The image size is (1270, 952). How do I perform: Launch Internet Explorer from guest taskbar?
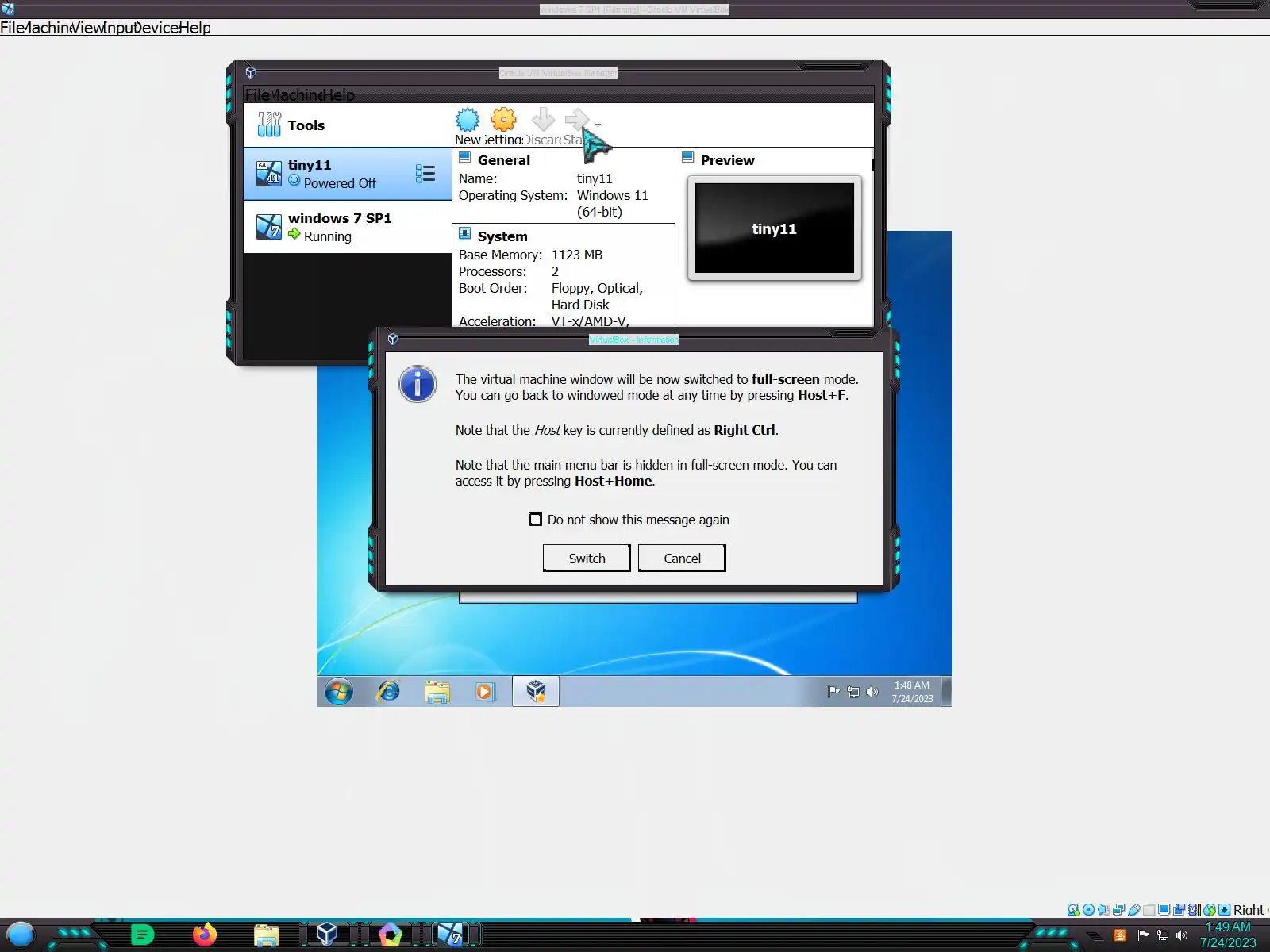(x=388, y=691)
